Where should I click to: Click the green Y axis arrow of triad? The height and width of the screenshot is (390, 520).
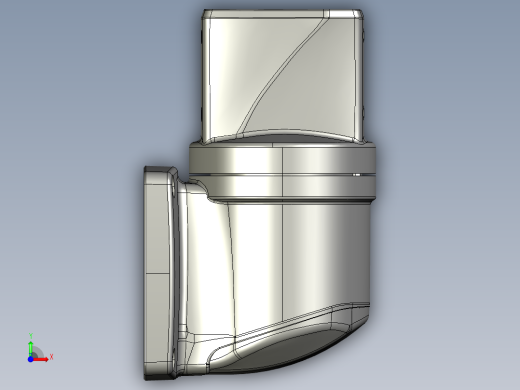(x=31, y=348)
